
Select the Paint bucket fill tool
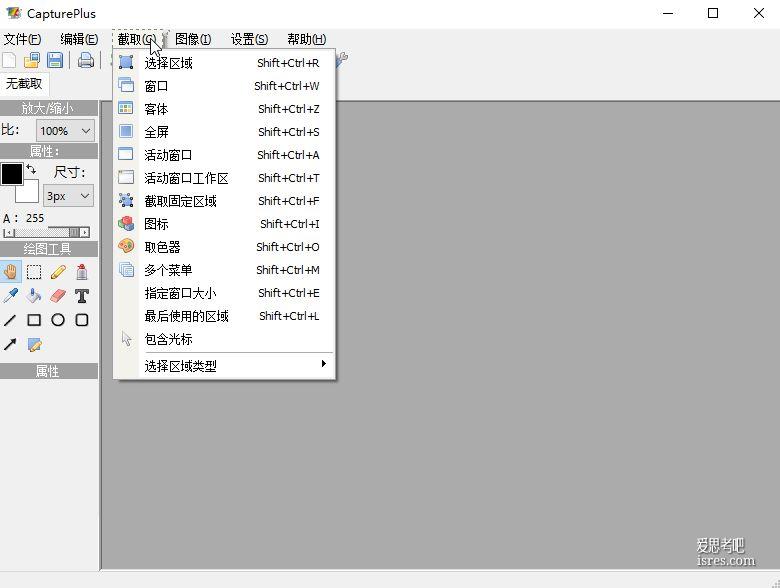[x=34, y=295]
